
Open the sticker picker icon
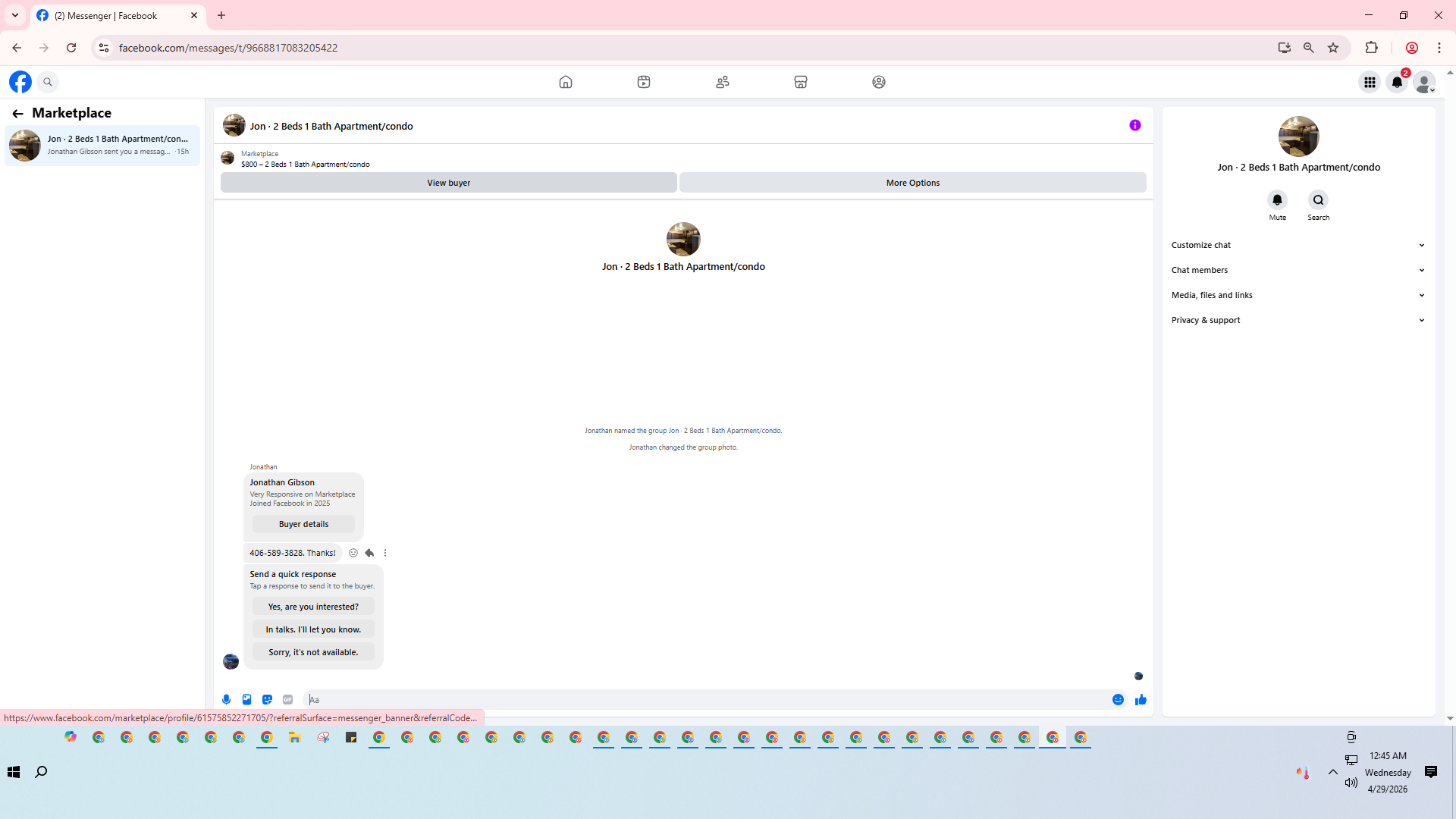267,699
